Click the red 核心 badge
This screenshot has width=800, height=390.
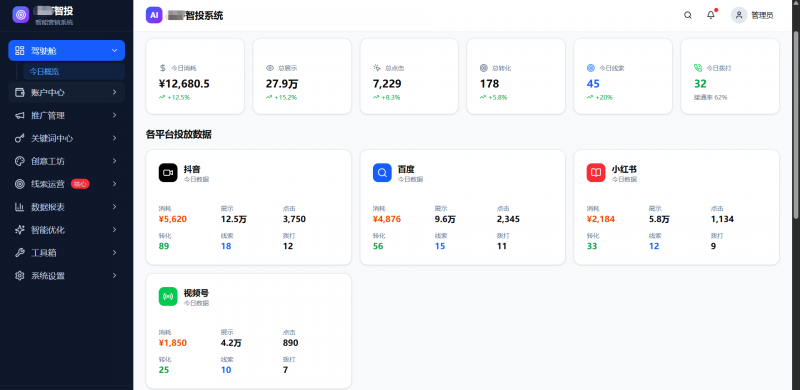80,184
